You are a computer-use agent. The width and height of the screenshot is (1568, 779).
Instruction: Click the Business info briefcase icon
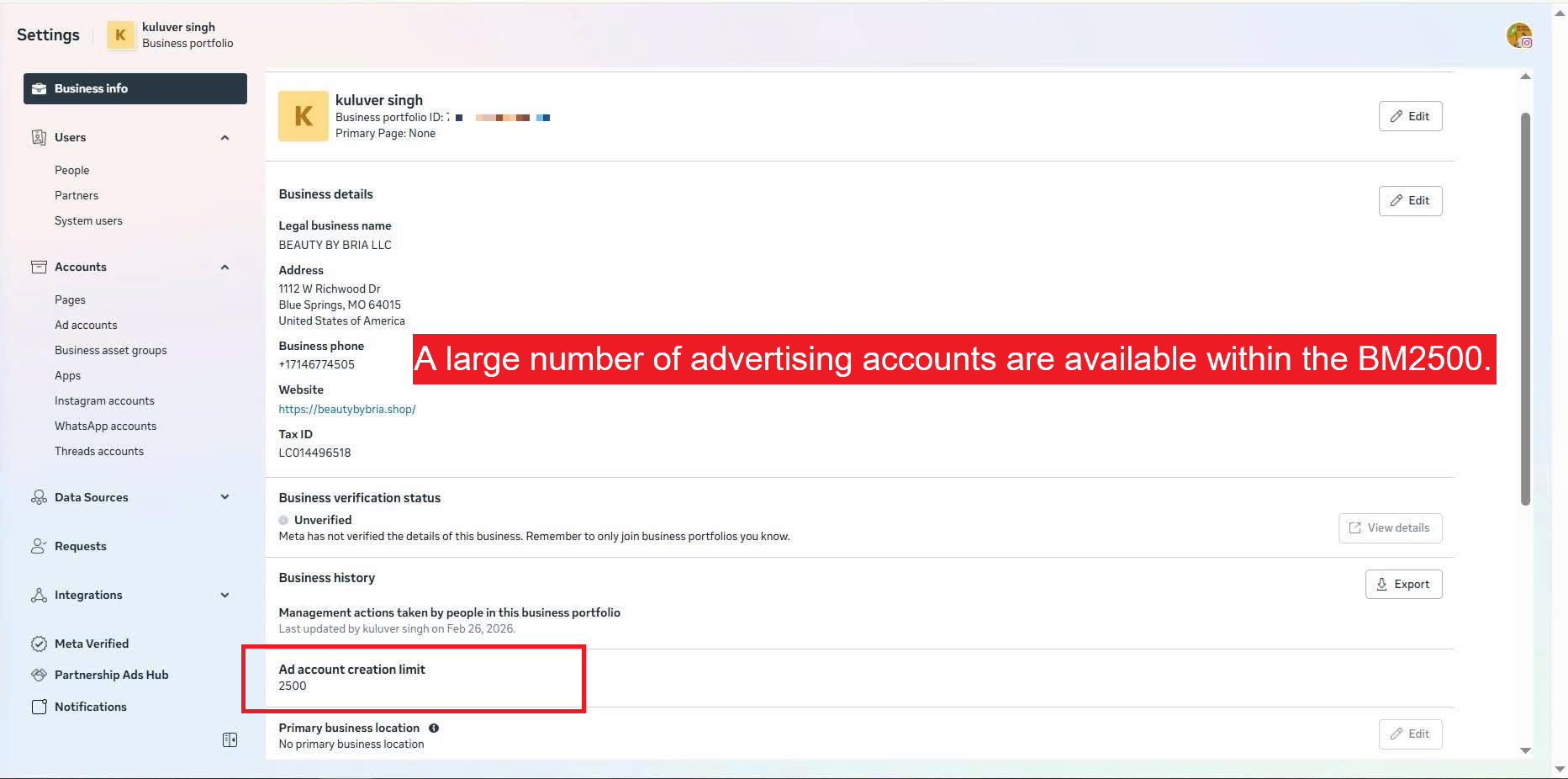pyautogui.click(x=39, y=88)
